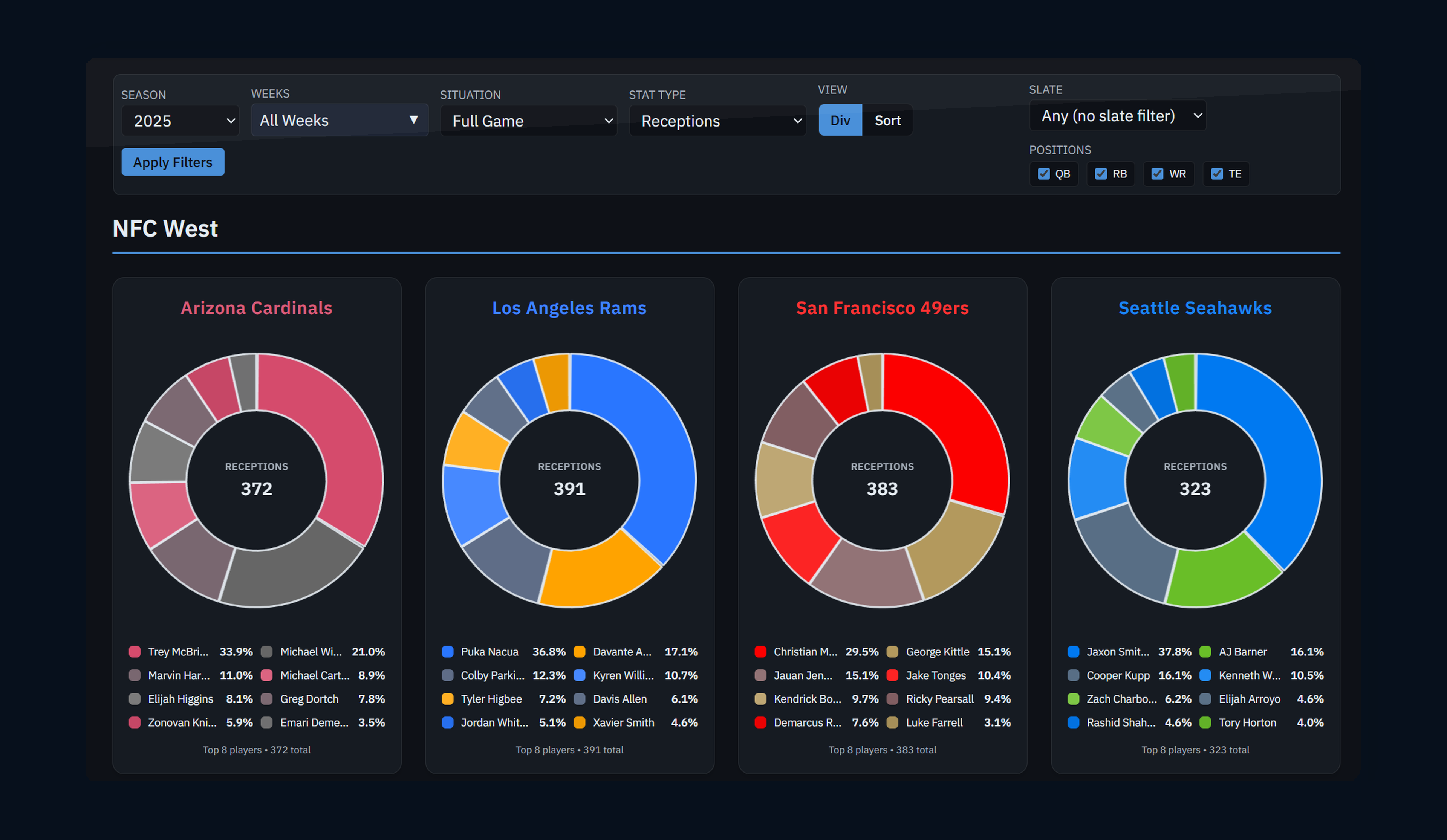Click Trey McBride's legend color swatch
The width and height of the screenshot is (1447, 840).
[x=135, y=652]
